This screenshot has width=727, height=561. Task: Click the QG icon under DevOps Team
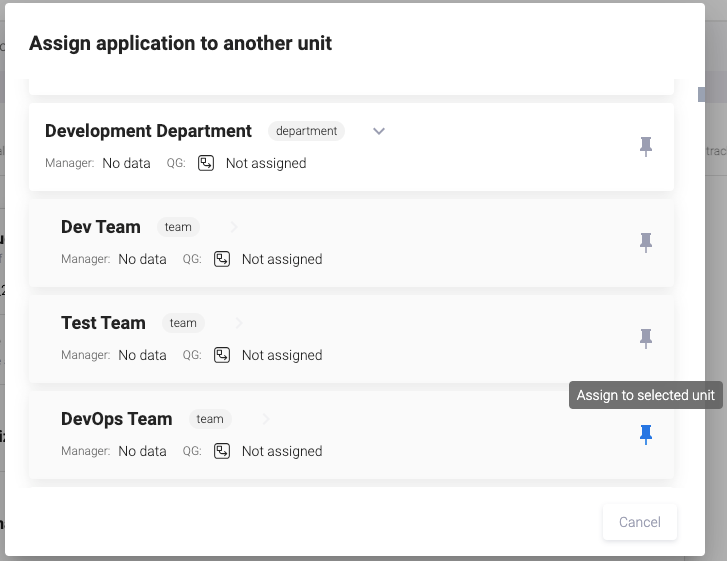click(222, 451)
